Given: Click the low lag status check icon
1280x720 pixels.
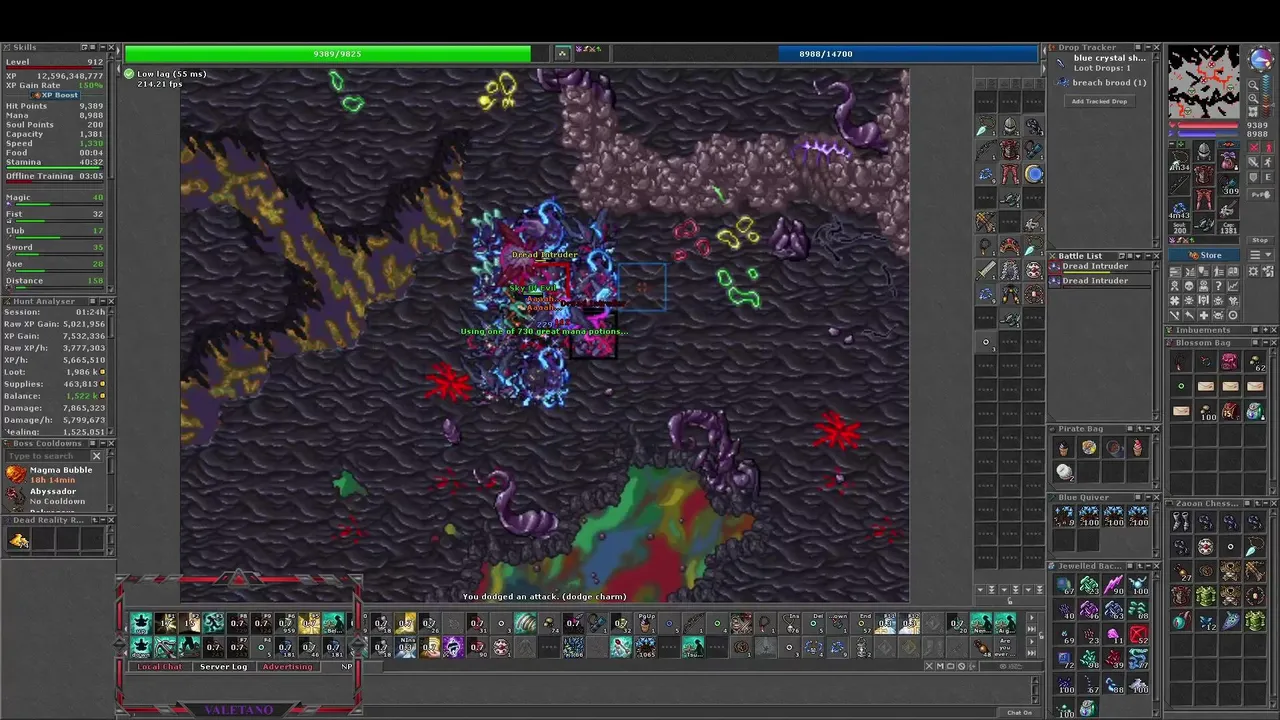Looking at the screenshot, I should (x=129, y=74).
